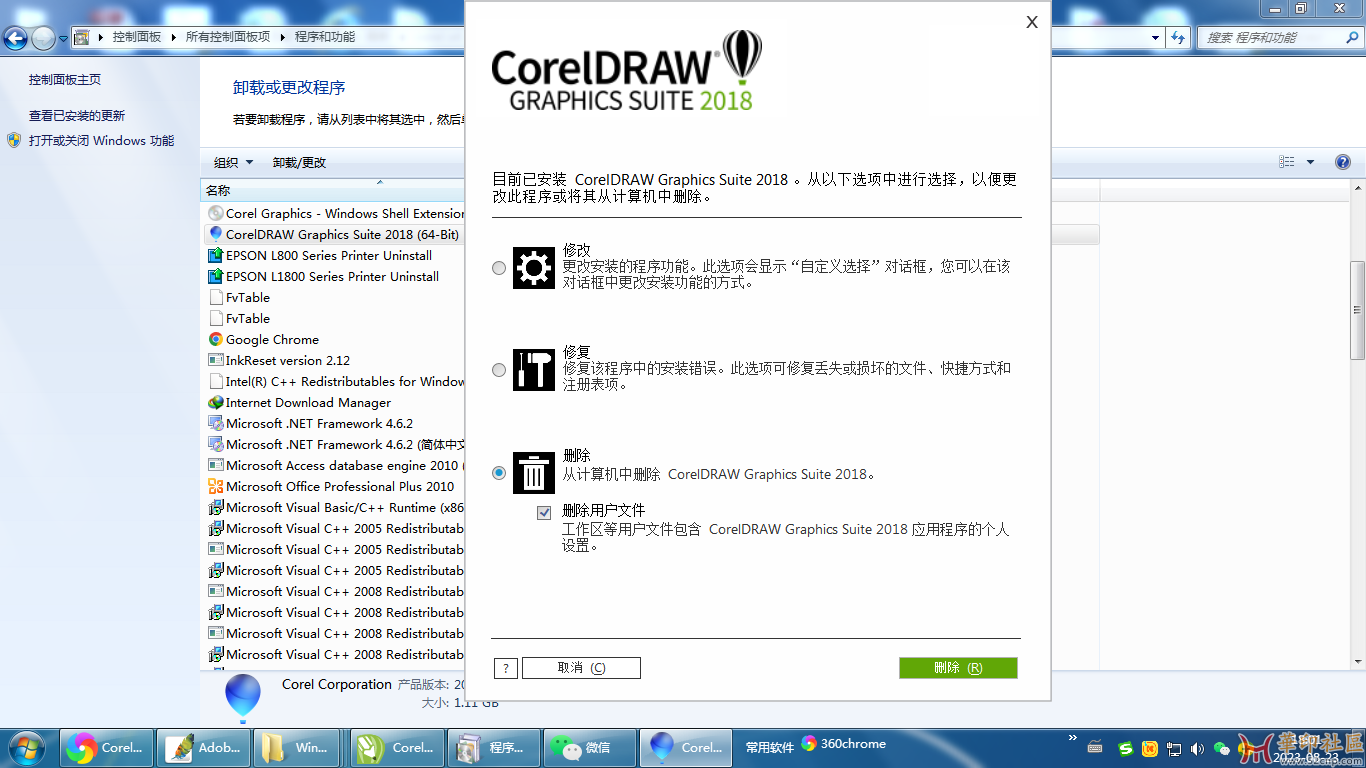Image resolution: width=1366 pixels, height=768 pixels.
Task: Select the 修复 (Repair) radio button
Action: click(499, 370)
